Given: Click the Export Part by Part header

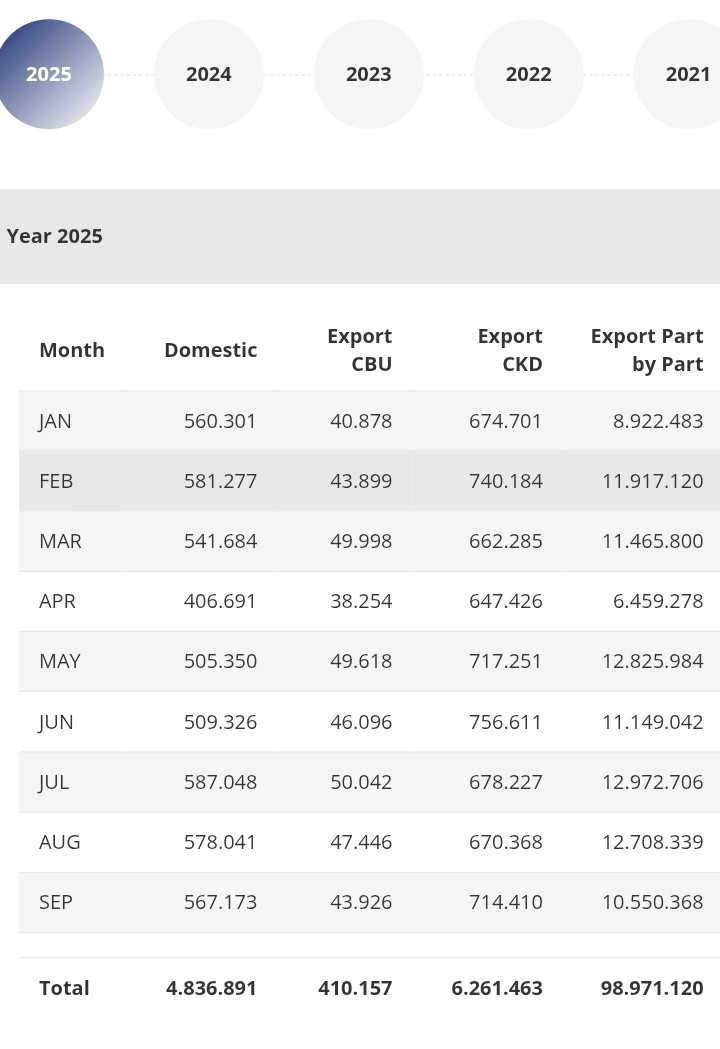Looking at the screenshot, I should pos(647,350).
